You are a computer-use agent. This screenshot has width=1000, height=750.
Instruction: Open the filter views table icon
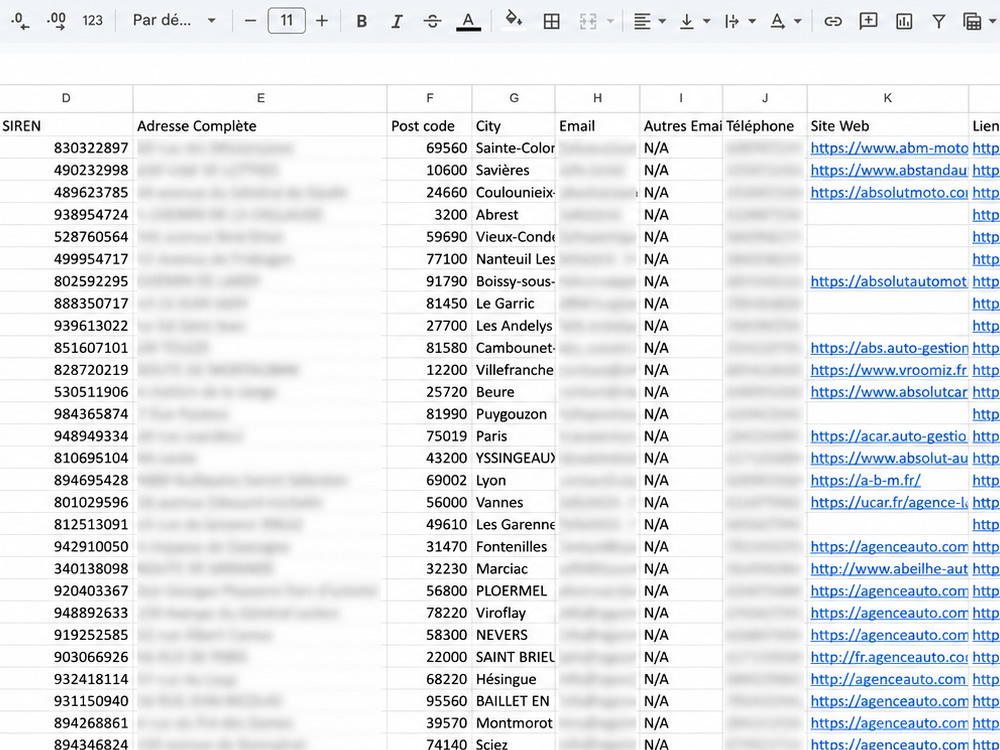972,21
